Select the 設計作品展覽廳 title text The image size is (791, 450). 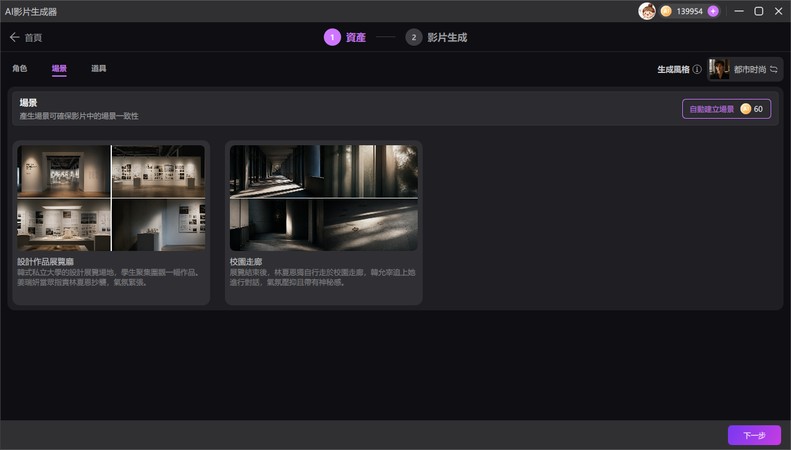(x=45, y=261)
